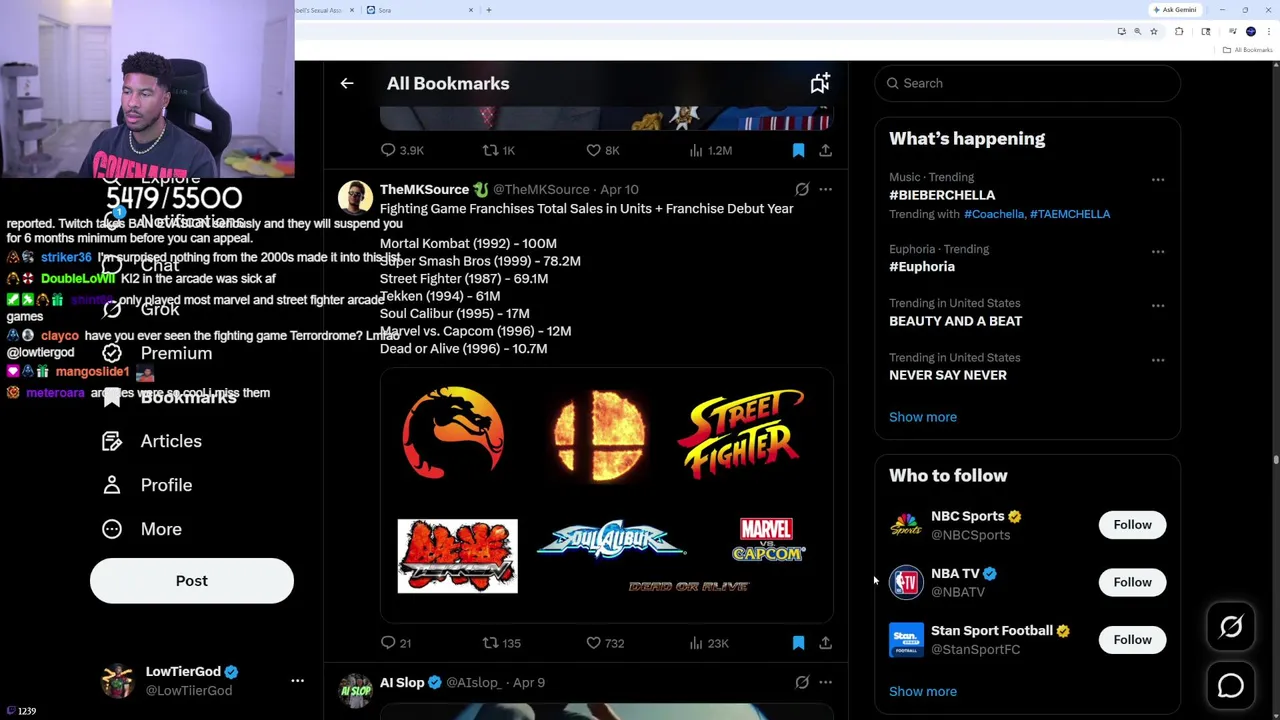Image resolution: width=1280 pixels, height=720 pixels.
Task: Click the Ask Gemini button
Action: pos(1175,10)
